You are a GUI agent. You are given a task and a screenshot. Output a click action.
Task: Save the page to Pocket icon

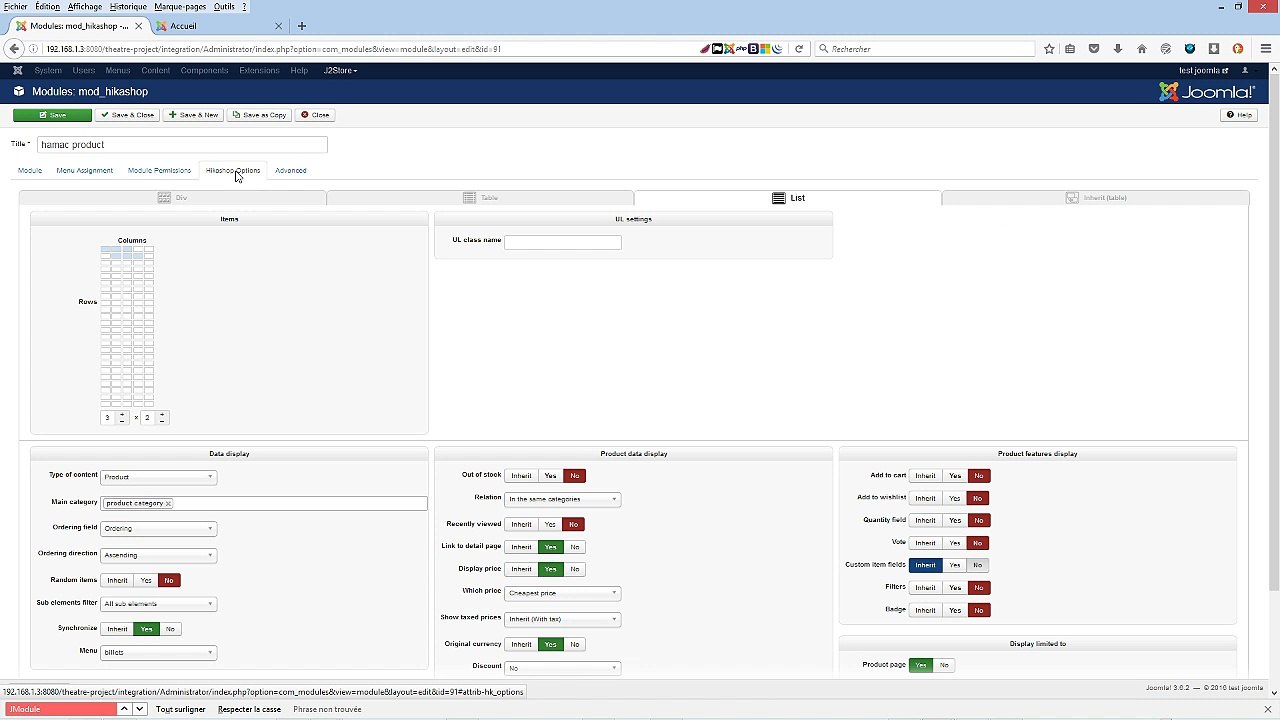coord(1094,49)
